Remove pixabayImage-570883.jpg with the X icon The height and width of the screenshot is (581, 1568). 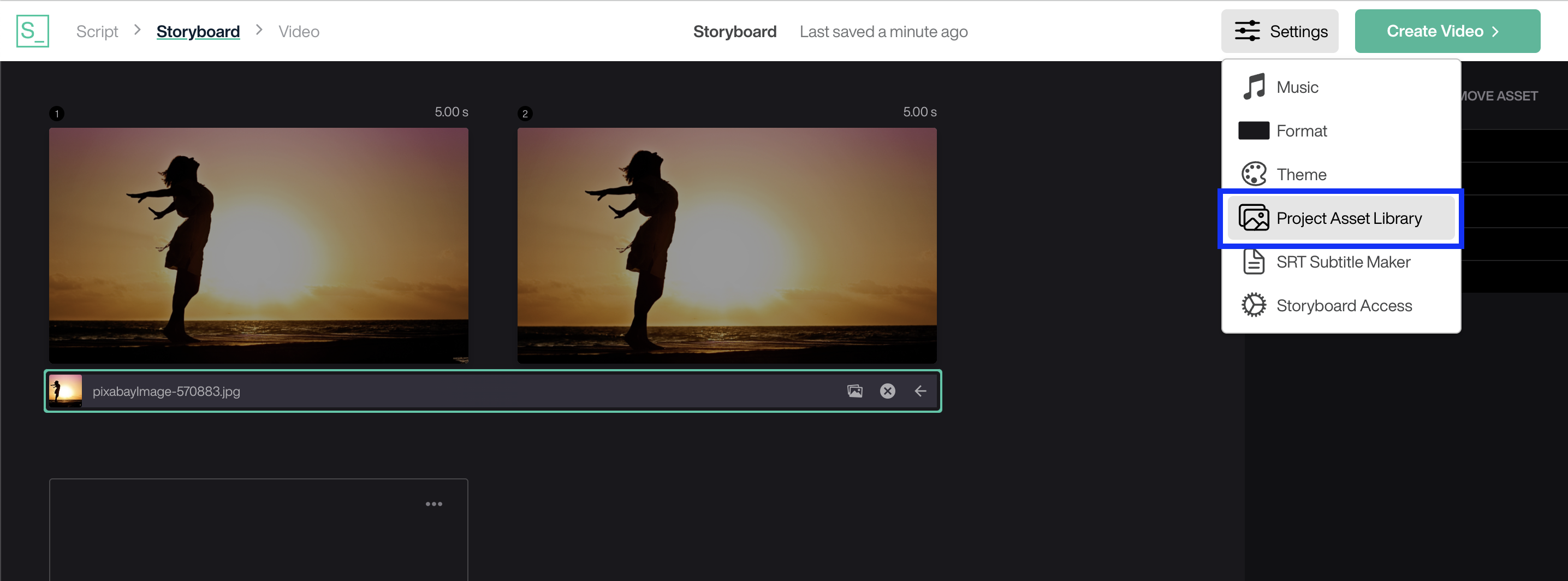[x=888, y=391]
